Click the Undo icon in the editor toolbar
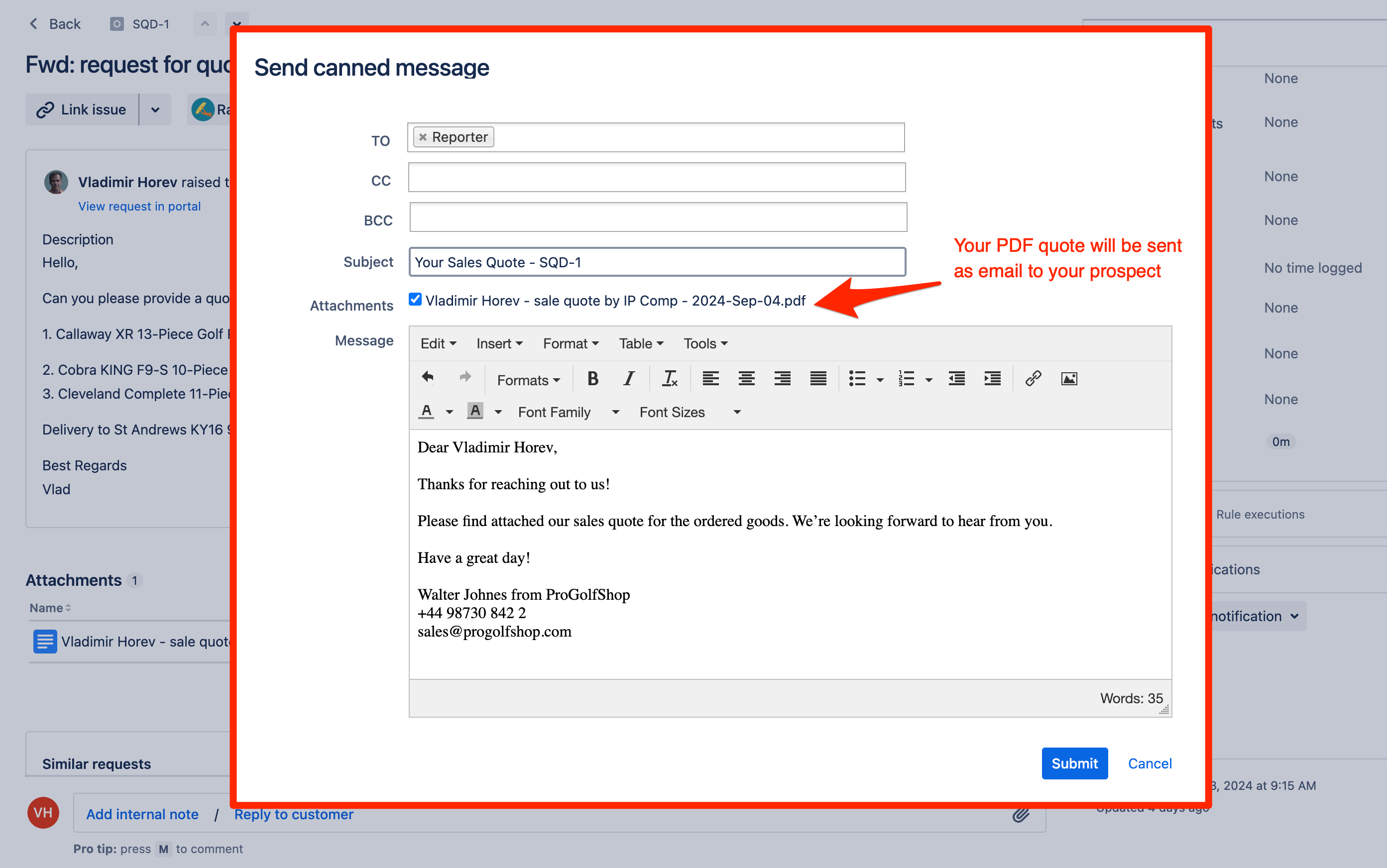The width and height of the screenshot is (1387, 868). pos(427,378)
